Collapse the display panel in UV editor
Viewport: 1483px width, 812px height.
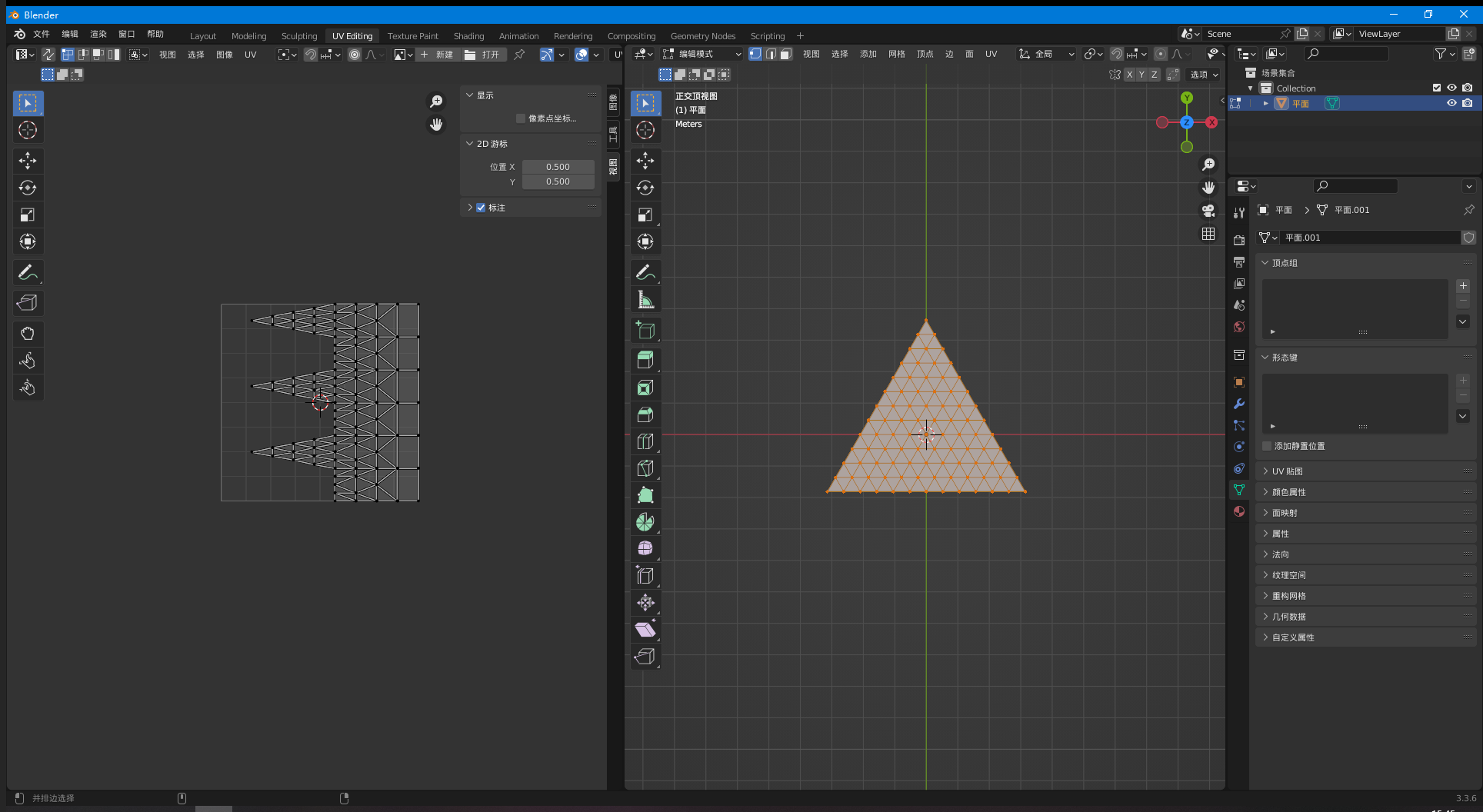pos(469,95)
